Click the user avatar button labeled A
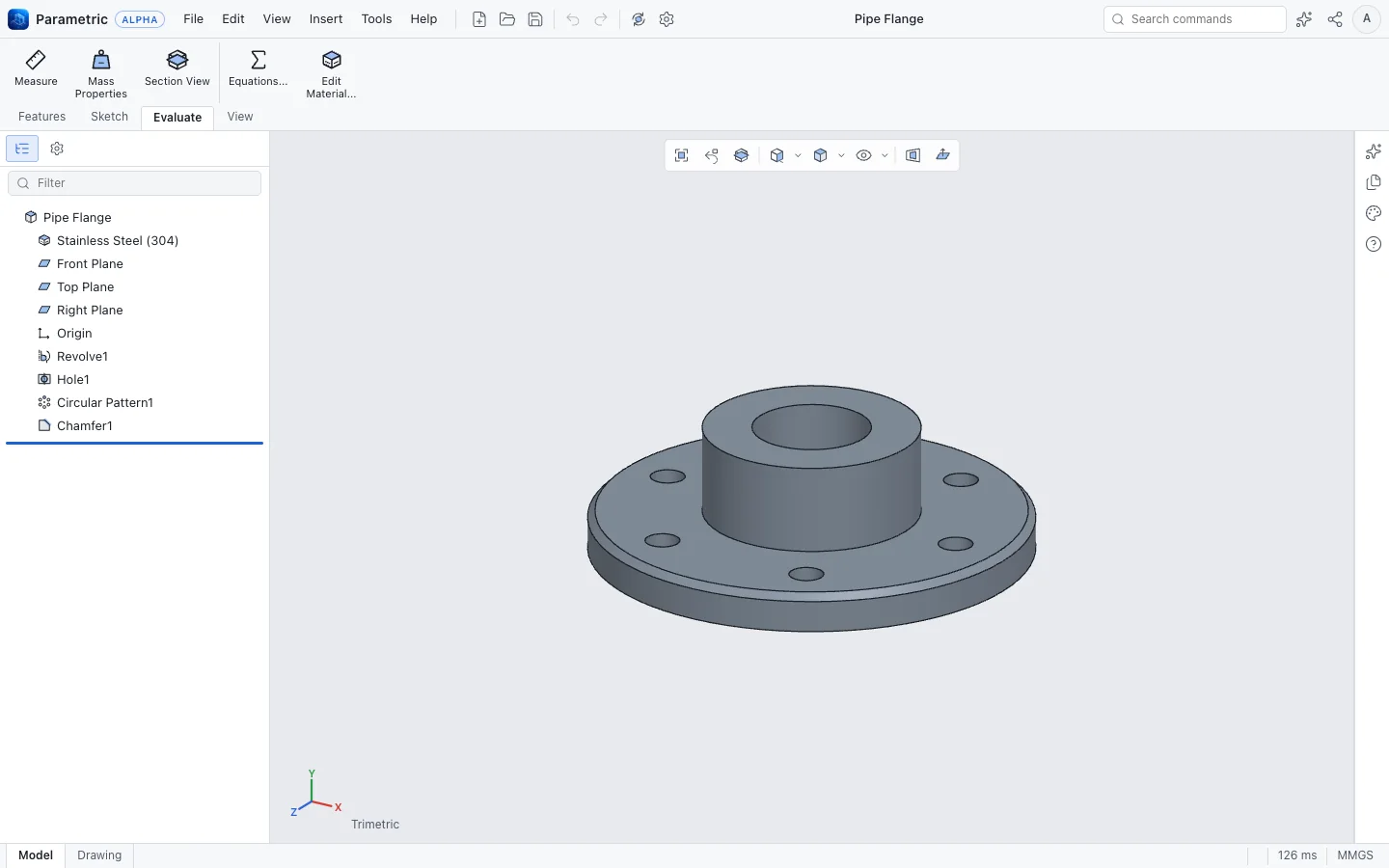The image size is (1389, 868). pyautogui.click(x=1367, y=19)
